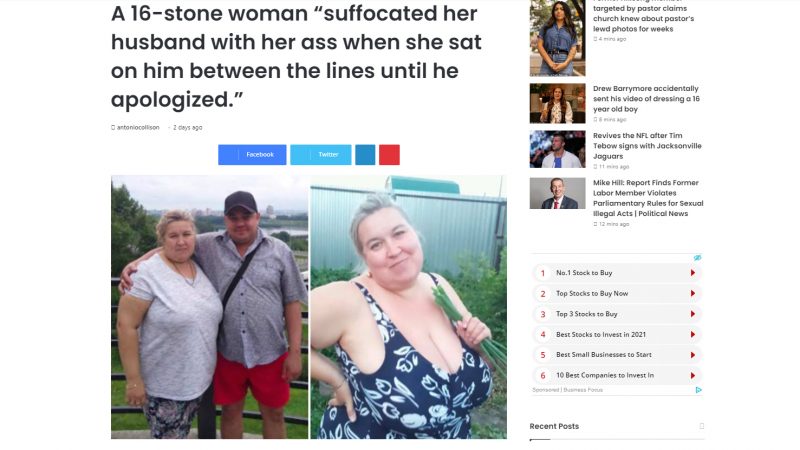Click the clock icon beside 11 mins ago

pos(595,167)
